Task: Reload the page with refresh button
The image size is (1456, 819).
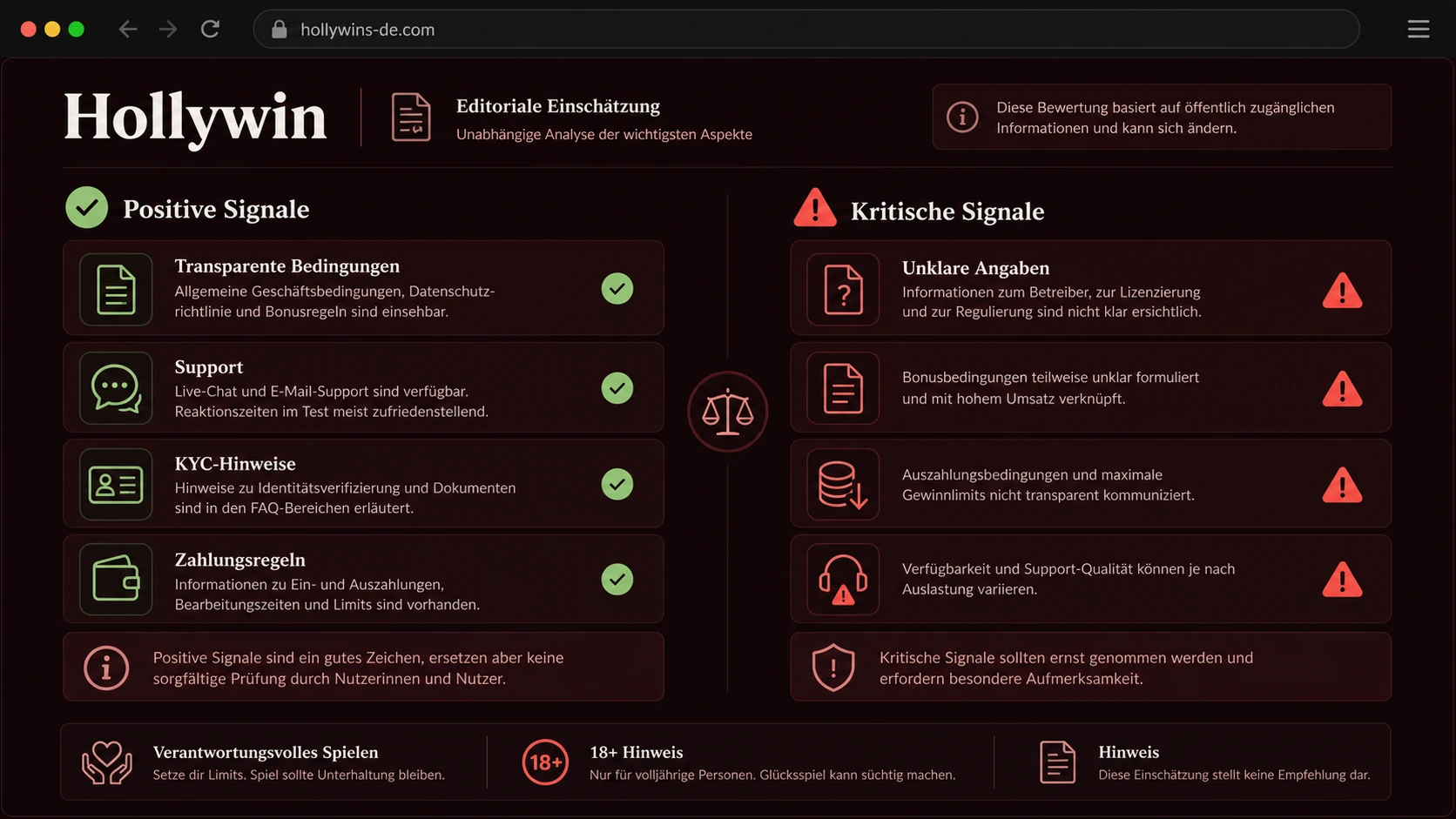Action: (x=210, y=30)
